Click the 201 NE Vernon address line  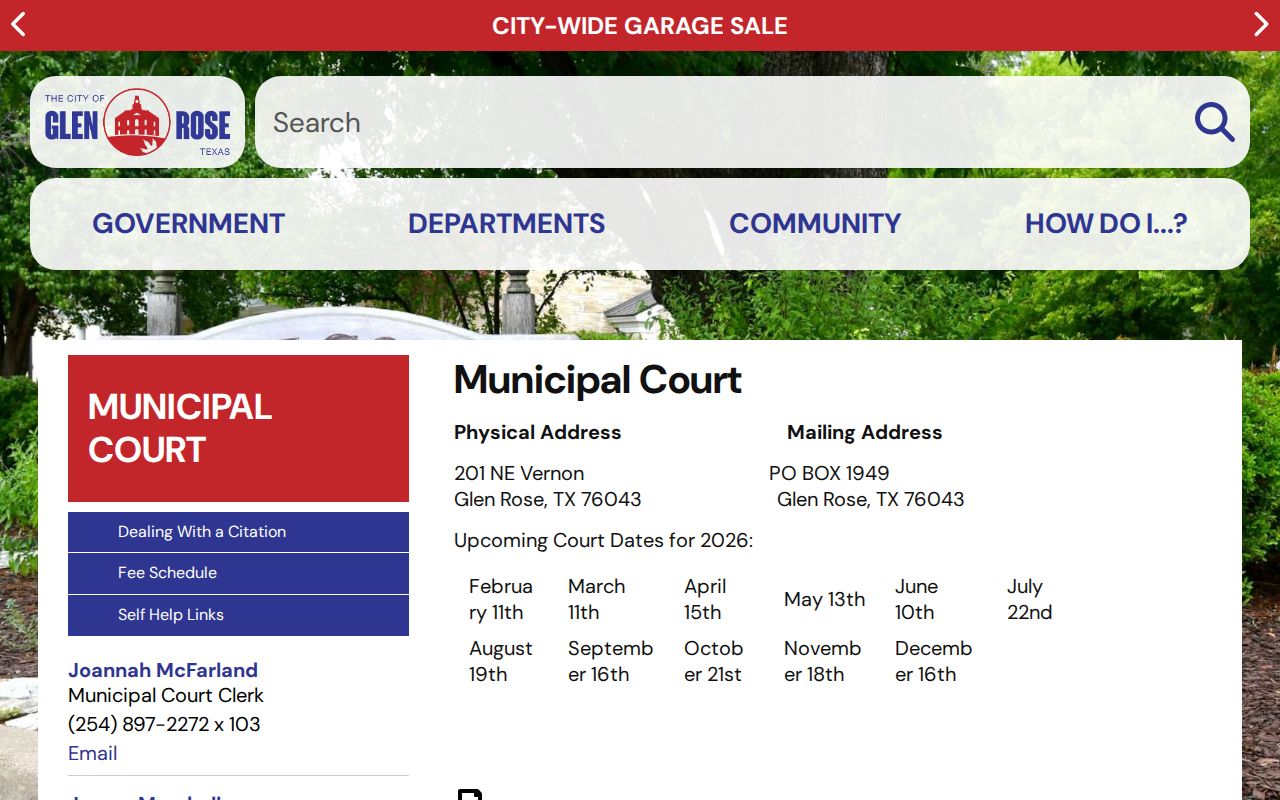[519, 473]
